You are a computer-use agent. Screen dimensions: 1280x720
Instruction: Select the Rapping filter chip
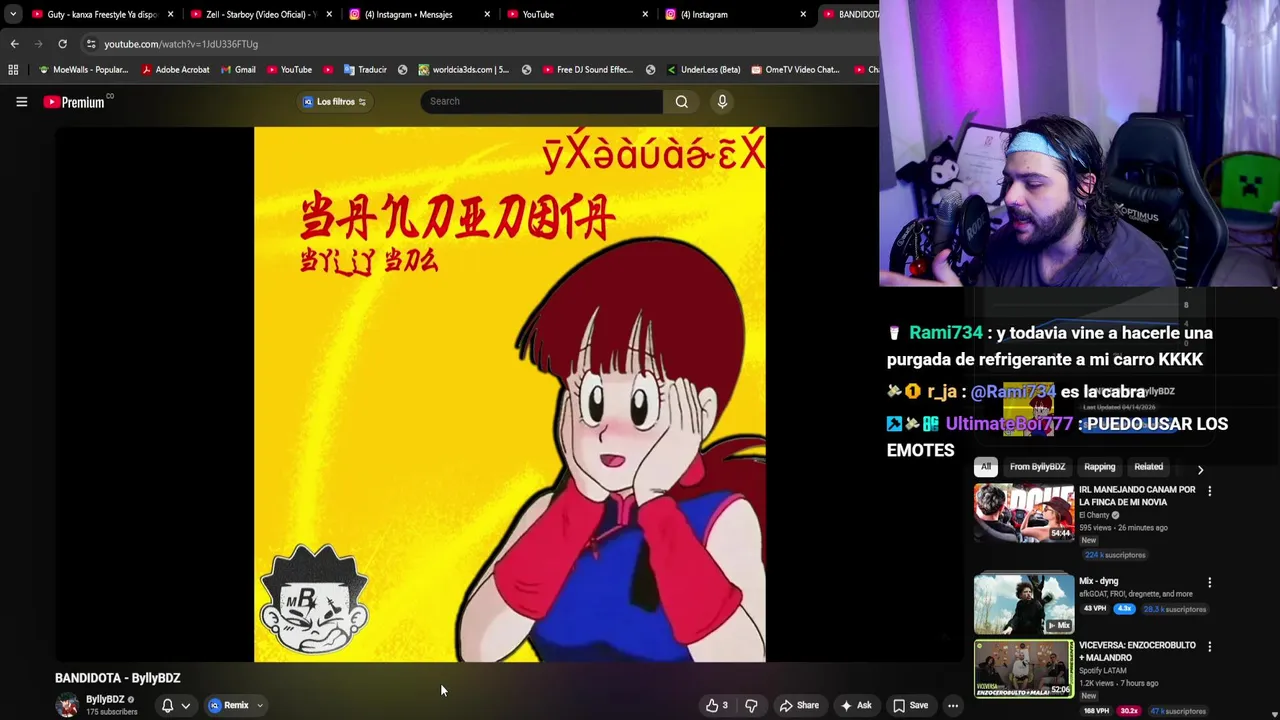pos(1099,467)
